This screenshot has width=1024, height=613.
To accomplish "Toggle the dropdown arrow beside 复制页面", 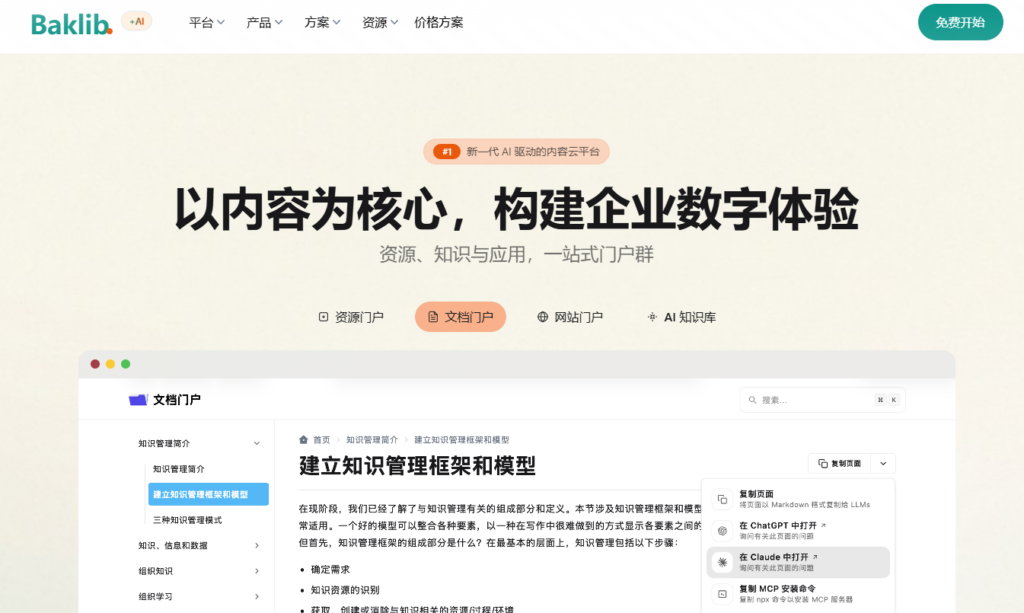I will [883, 464].
